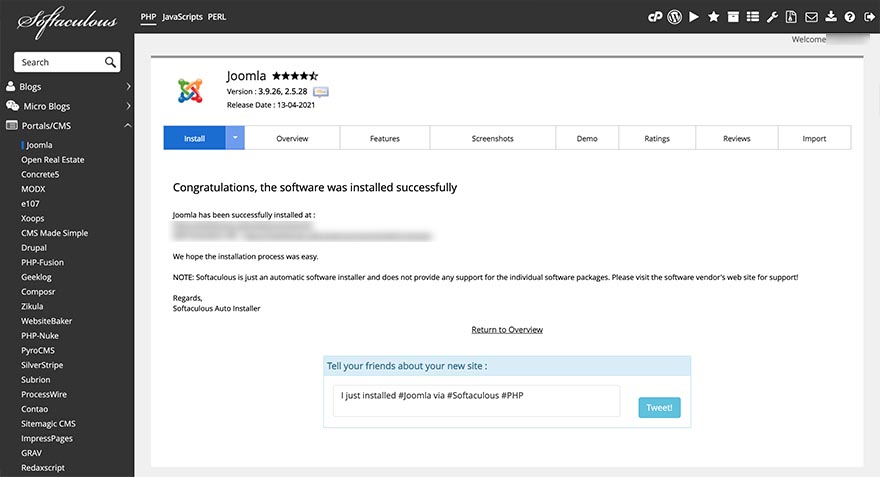Screen dimensions: 880x477
Task: Open the task list icon
Action: coord(753,17)
